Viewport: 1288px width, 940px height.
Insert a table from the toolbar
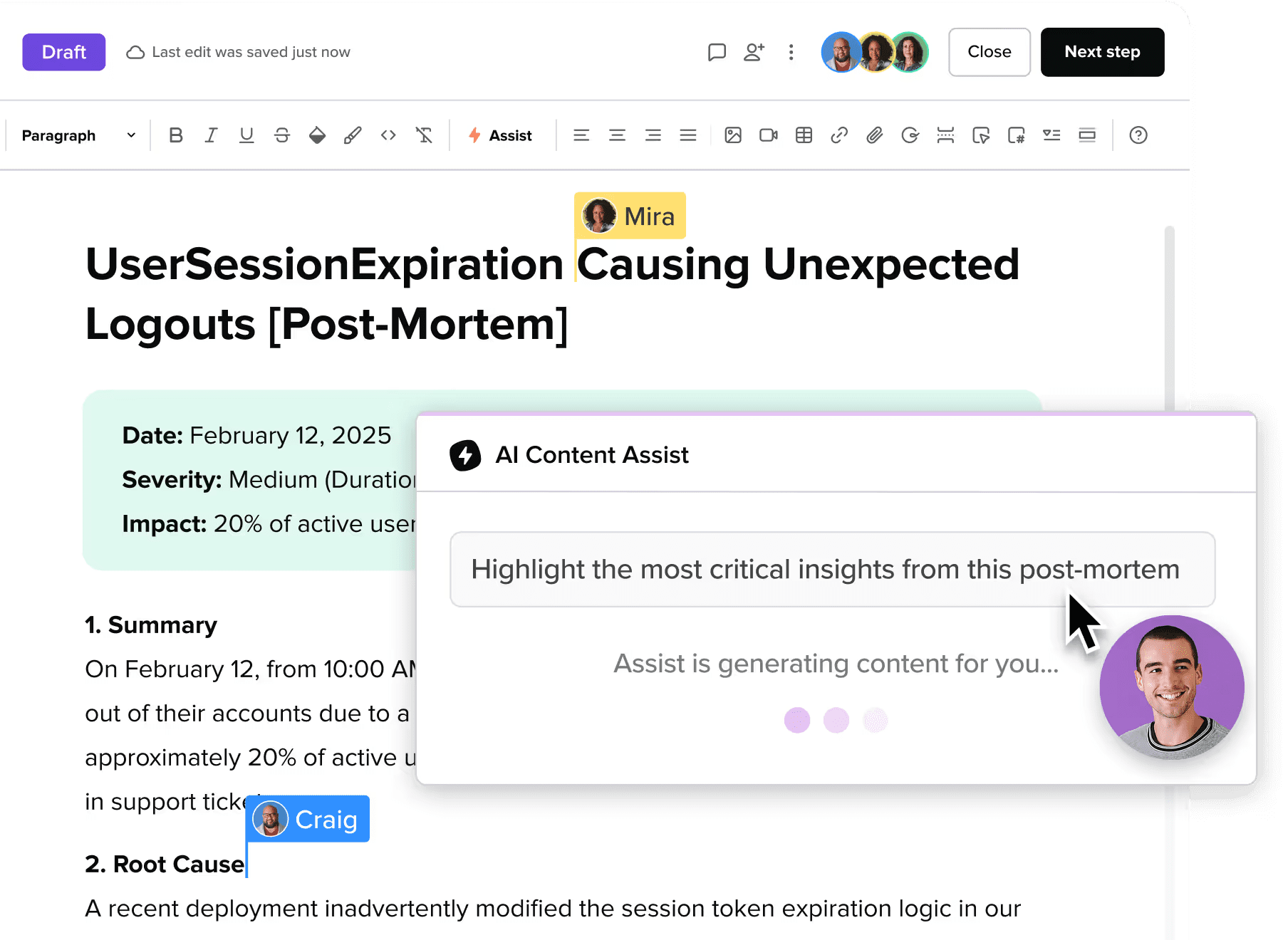(x=804, y=135)
